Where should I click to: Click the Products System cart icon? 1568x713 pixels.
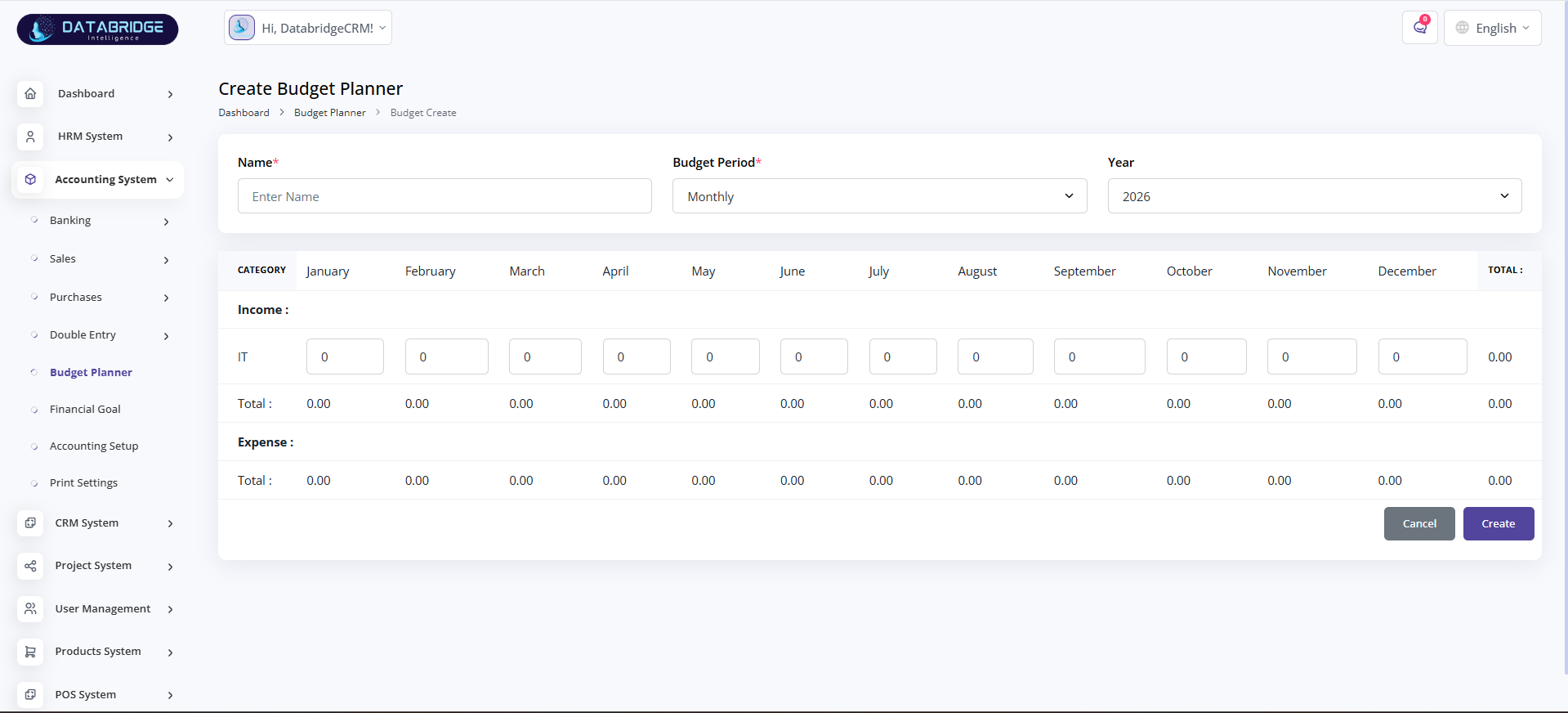tap(30, 652)
